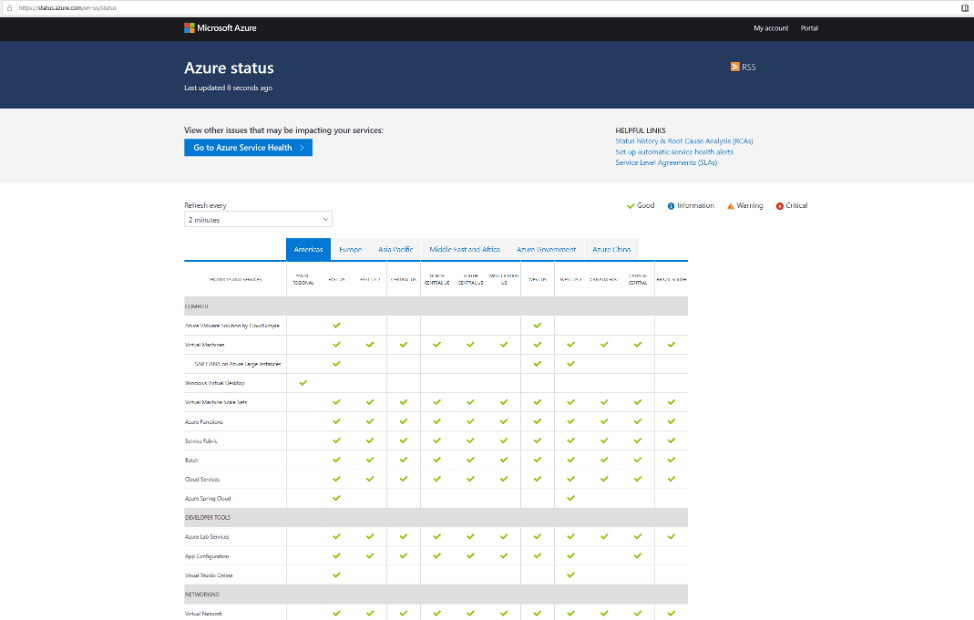Image resolution: width=974 pixels, height=620 pixels.
Task: Click Azure Spring Cloud East US checkmark
Action: [x=337, y=498]
